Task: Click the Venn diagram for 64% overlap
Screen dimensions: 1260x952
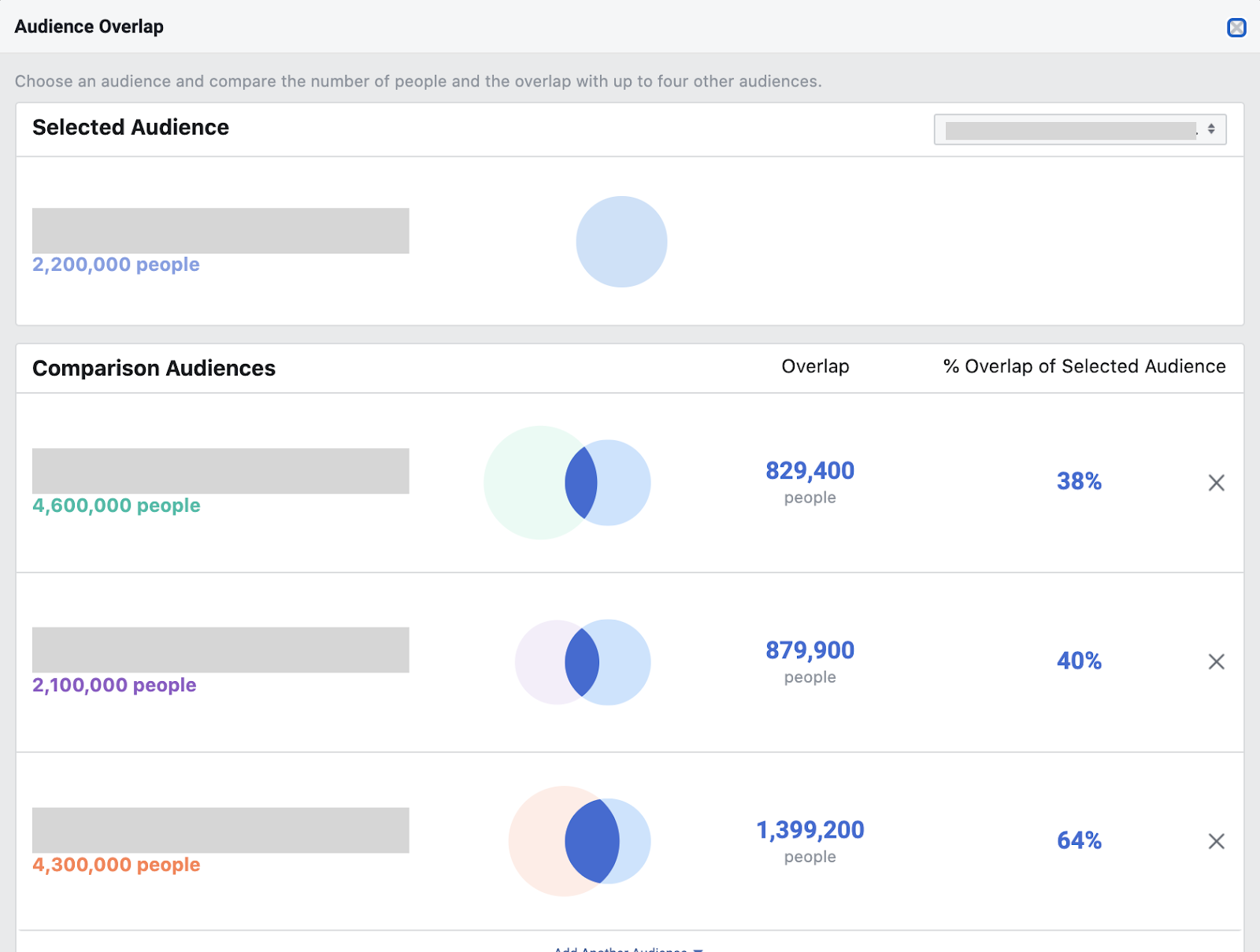Action: click(580, 841)
